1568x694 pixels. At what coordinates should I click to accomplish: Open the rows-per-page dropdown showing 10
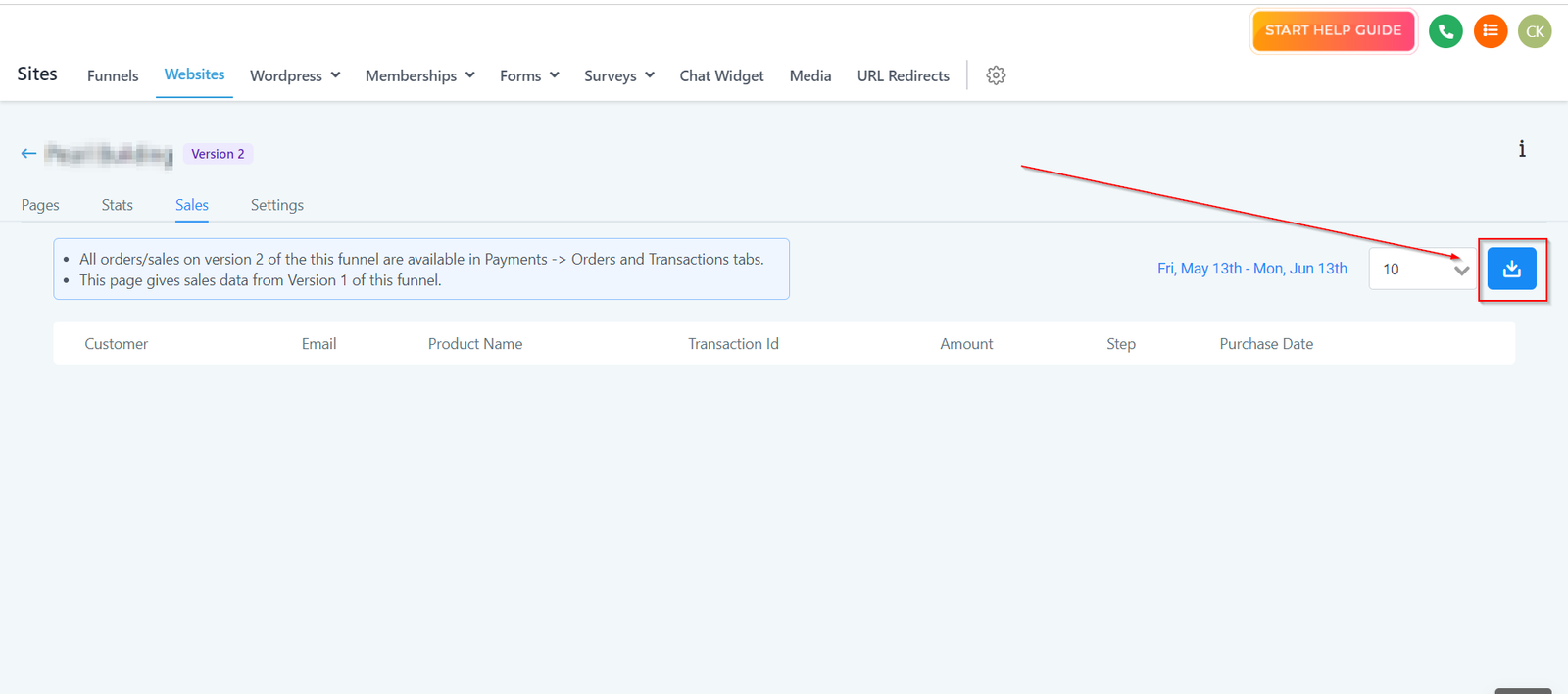click(x=1423, y=270)
